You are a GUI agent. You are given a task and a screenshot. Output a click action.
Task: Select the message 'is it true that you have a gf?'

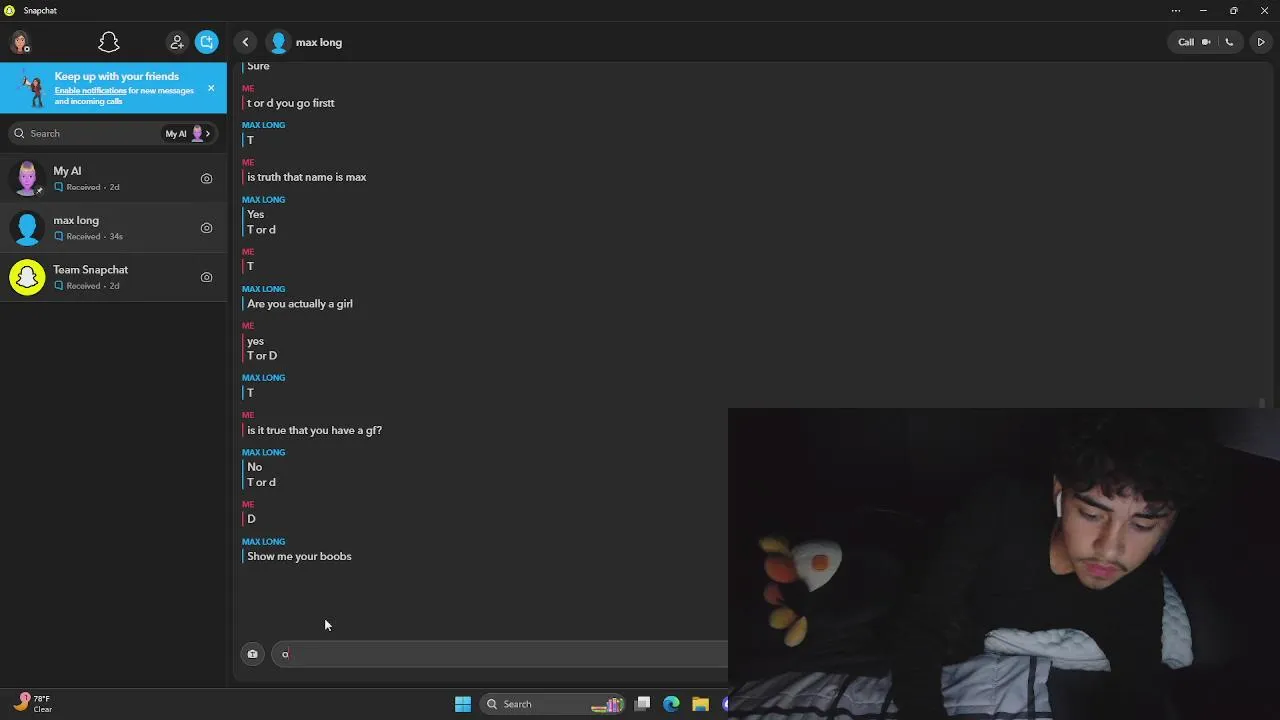(315, 430)
